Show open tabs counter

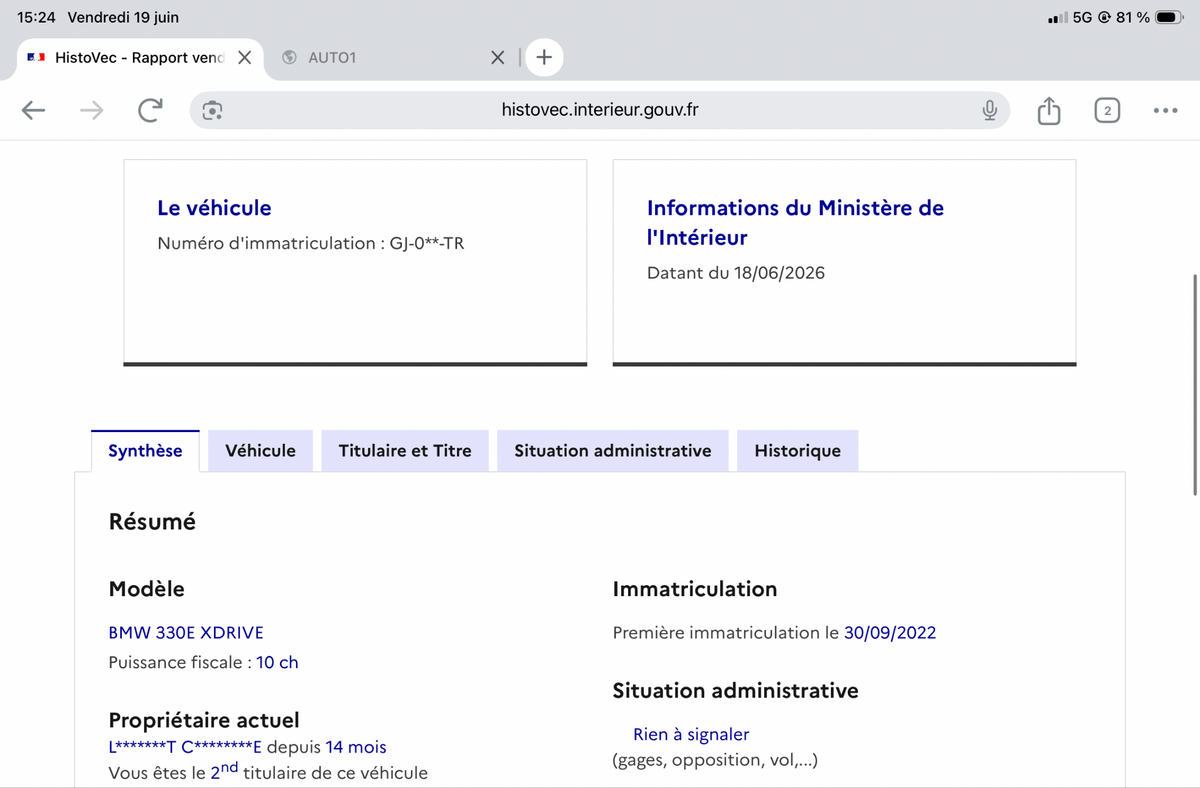(1107, 111)
